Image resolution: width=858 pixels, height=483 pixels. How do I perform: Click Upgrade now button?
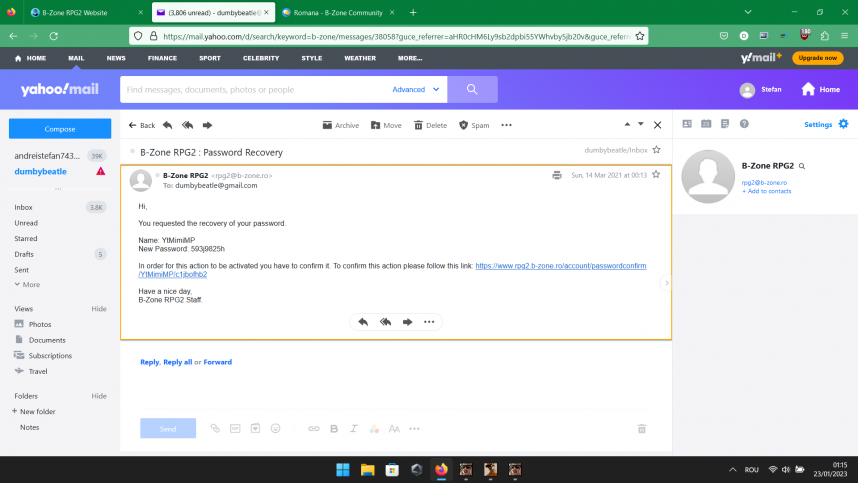818,58
